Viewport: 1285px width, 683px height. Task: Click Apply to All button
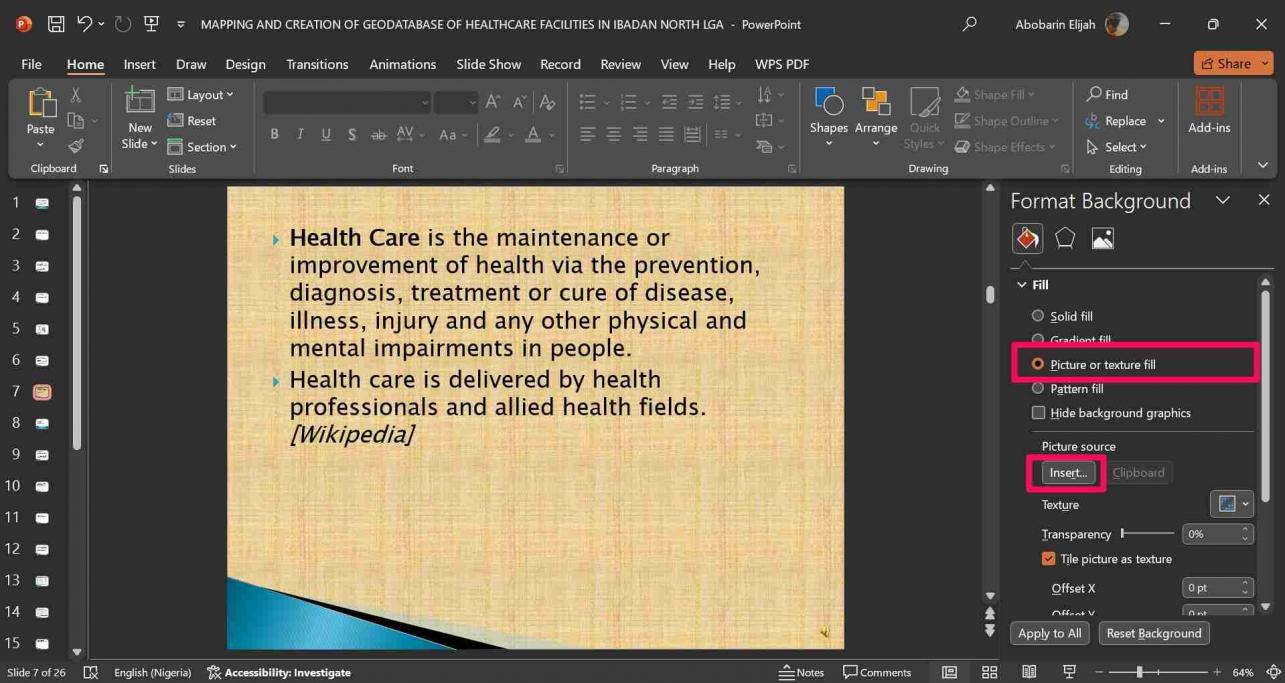click(x=1049, y=633)
